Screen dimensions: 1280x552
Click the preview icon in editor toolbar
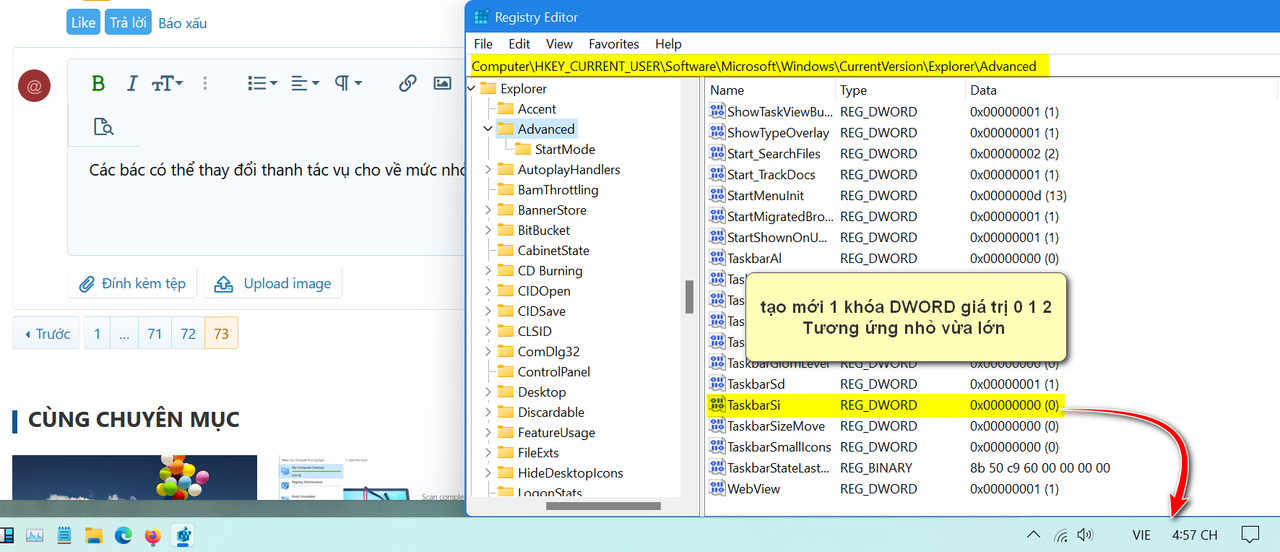pos(103,126)
